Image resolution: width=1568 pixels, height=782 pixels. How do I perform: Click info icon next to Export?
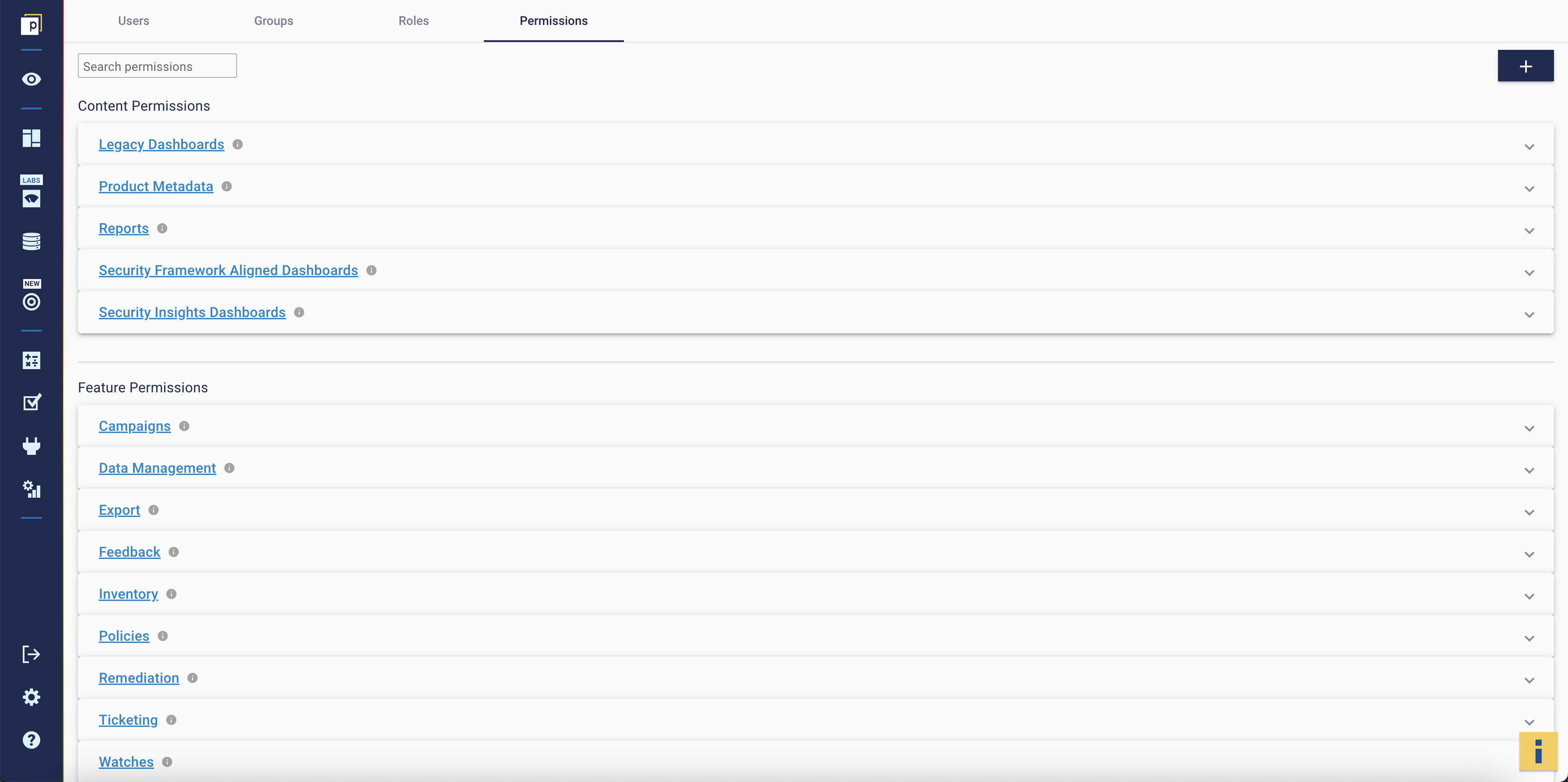point(154,510)
